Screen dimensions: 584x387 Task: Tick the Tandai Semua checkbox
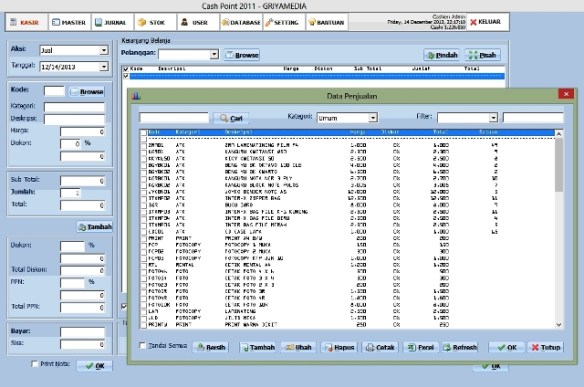(x=142, y=346)
